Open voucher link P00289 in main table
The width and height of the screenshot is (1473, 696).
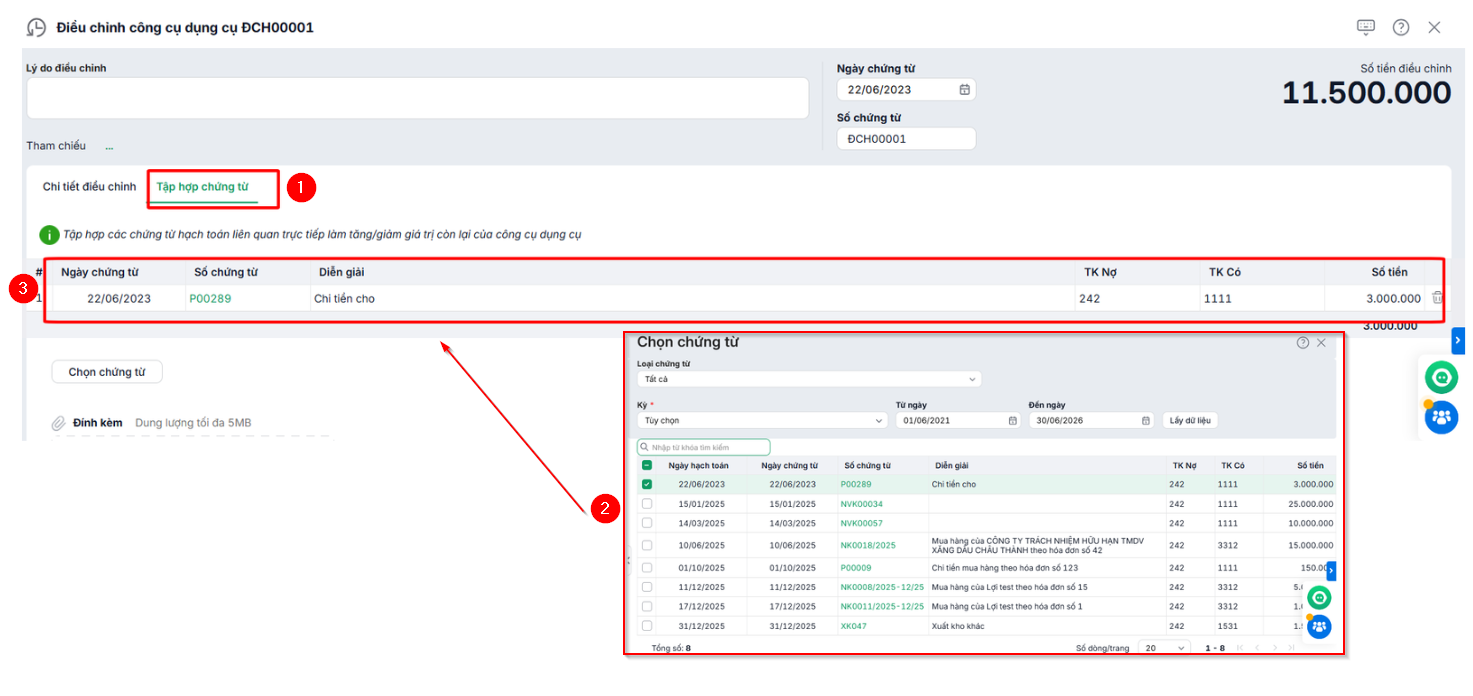210,298
